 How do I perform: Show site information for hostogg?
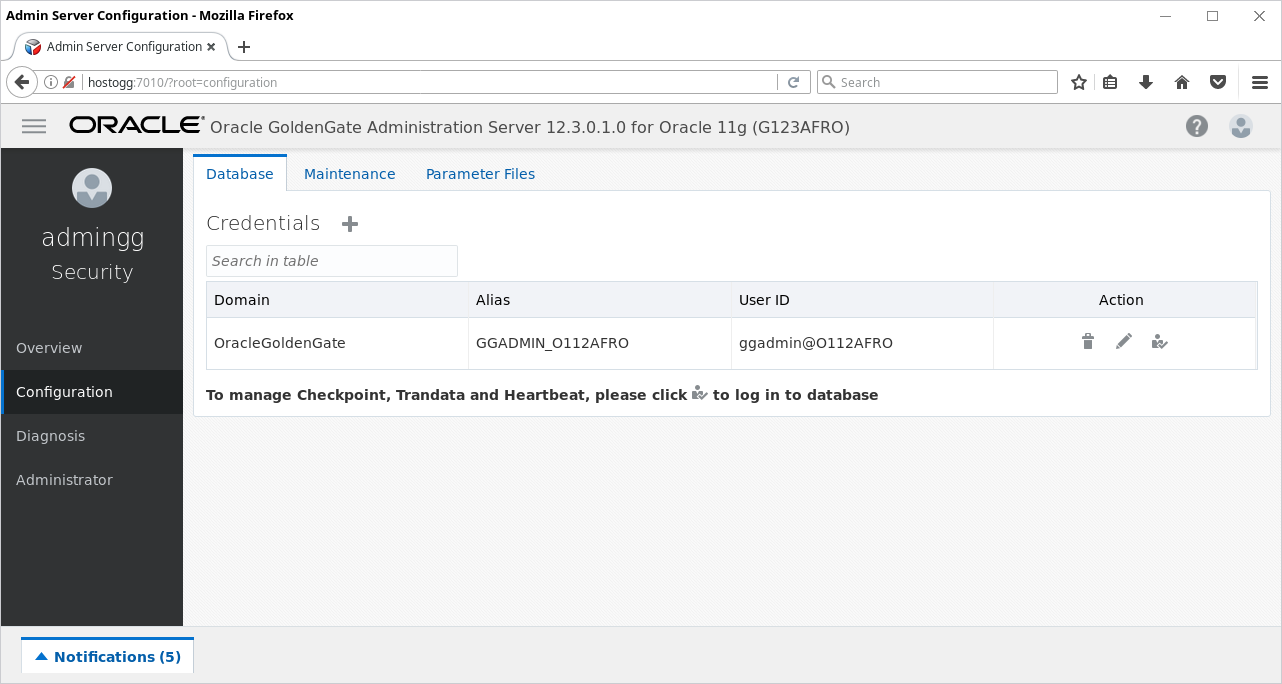50,82
